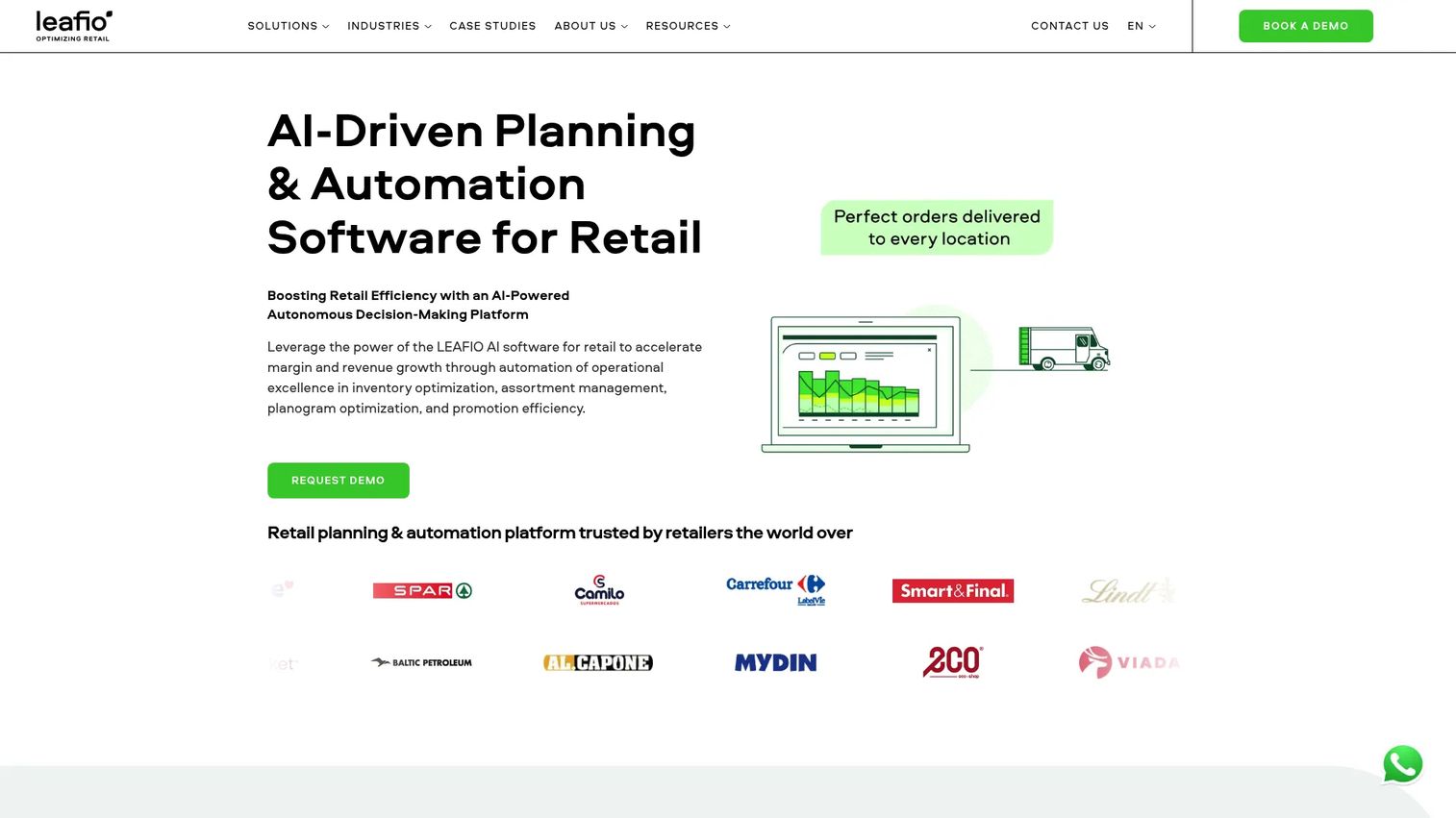1456x818 pixels.
Task: Click the Baltic Petroleum logo
Action: tap(421, 662)
